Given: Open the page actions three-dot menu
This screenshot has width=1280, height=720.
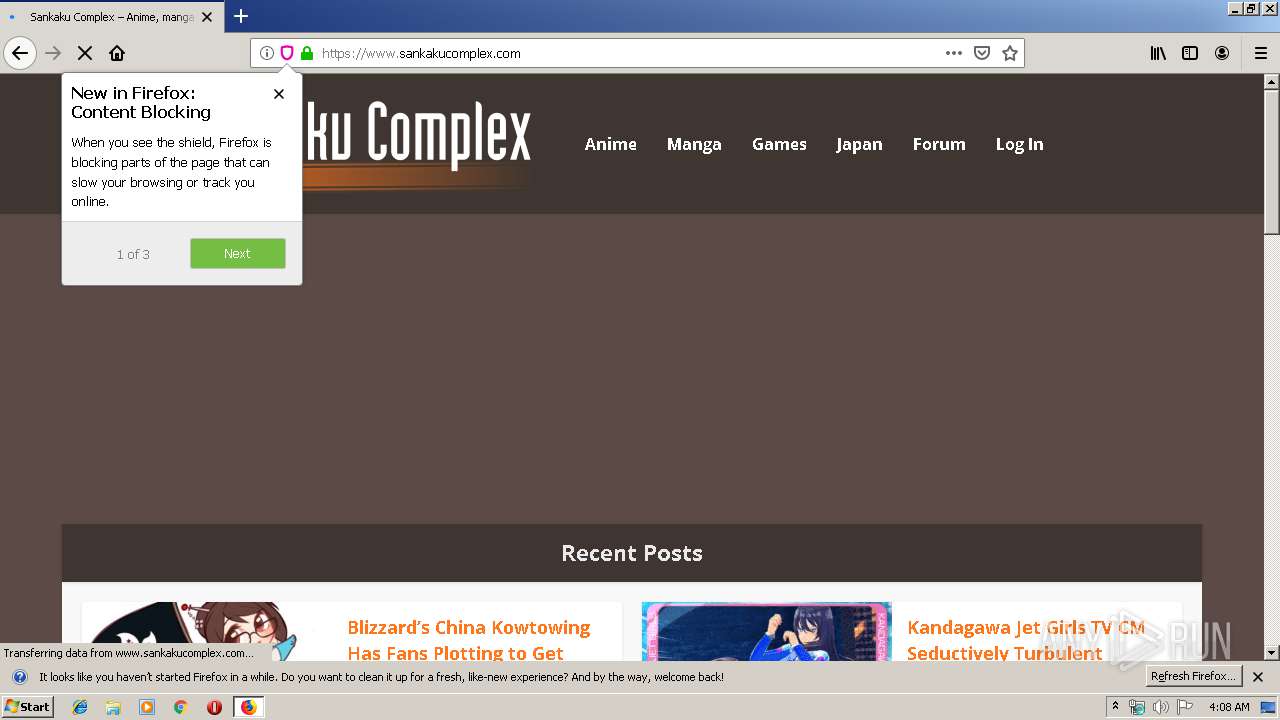Looking at the screenshot, I should [x=954, y=53].
